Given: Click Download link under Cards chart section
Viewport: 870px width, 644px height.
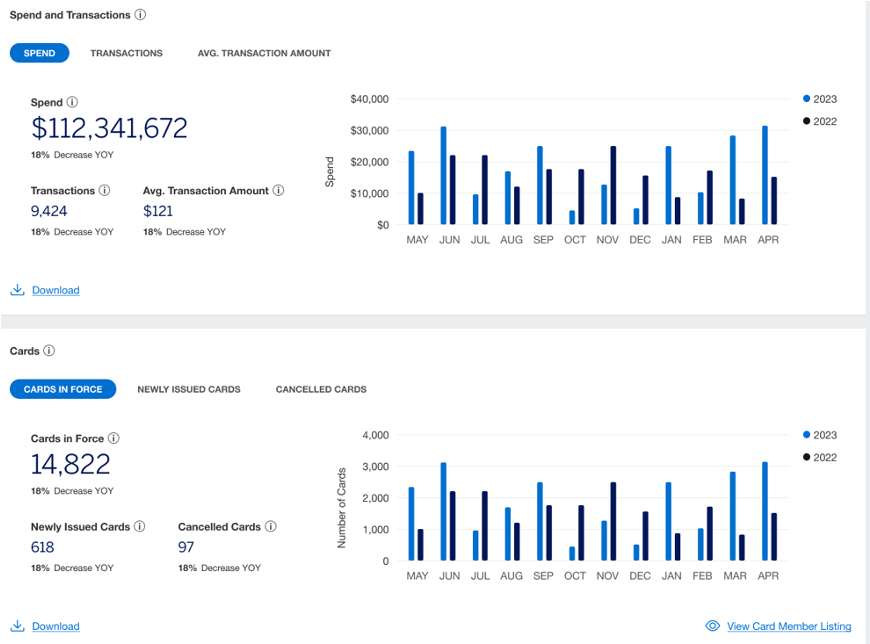Looking at the screenshot, I should coord(55,626).
